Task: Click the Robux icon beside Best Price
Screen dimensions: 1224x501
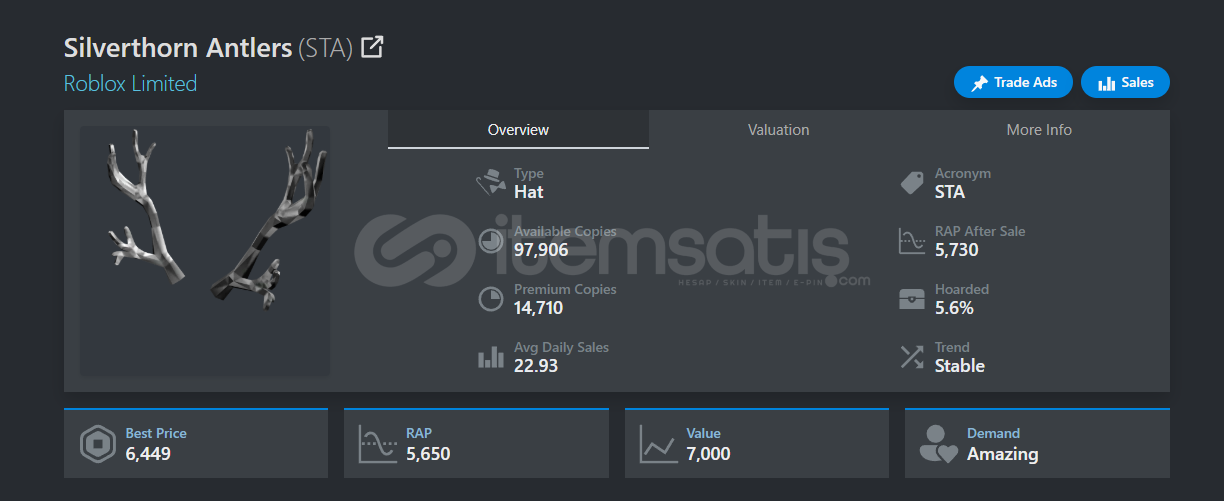Action: (98, 444)
